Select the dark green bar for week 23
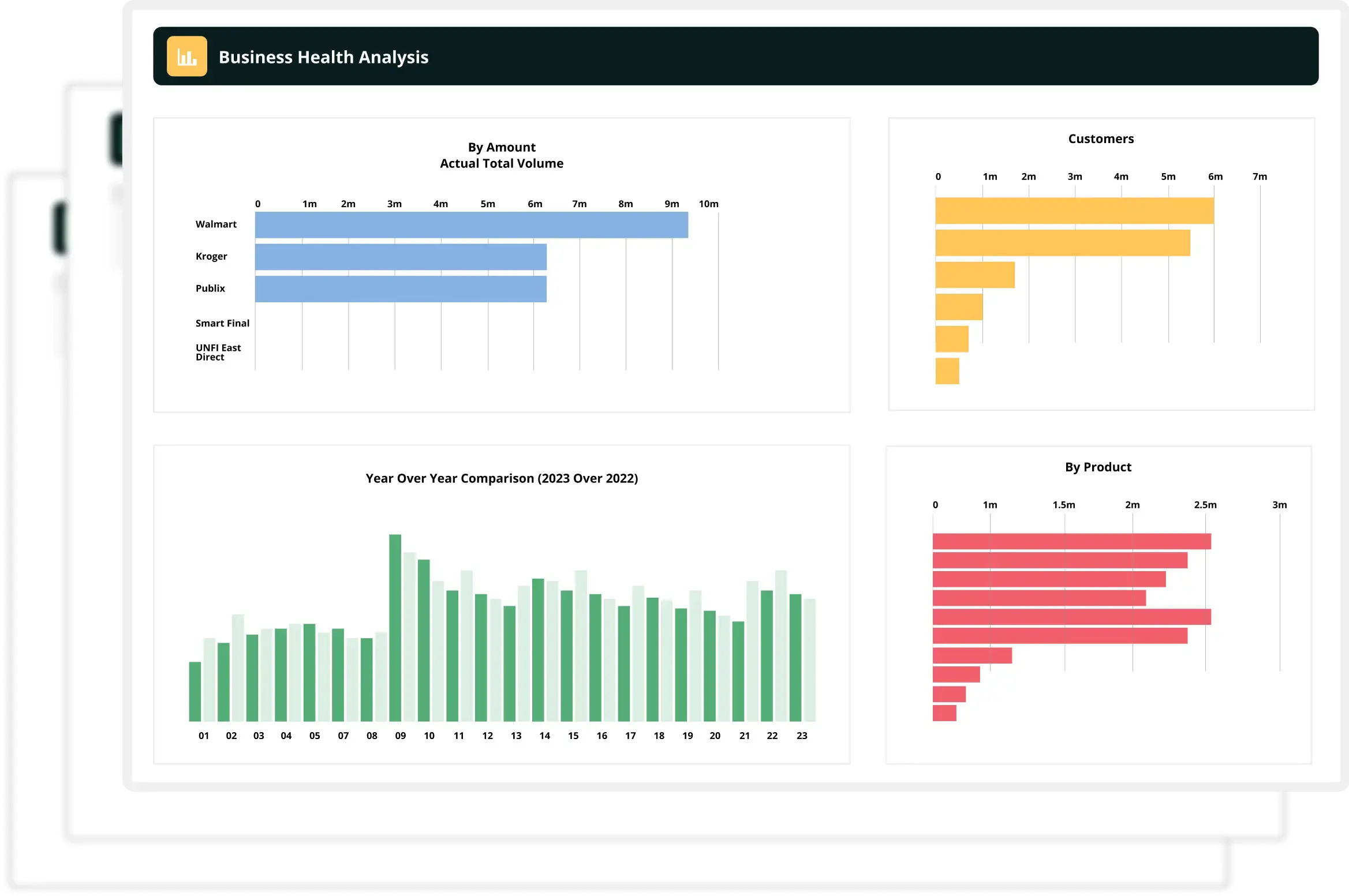Image resolution: width=1349 pixels, height=896 pixels. tap(795, 658)
